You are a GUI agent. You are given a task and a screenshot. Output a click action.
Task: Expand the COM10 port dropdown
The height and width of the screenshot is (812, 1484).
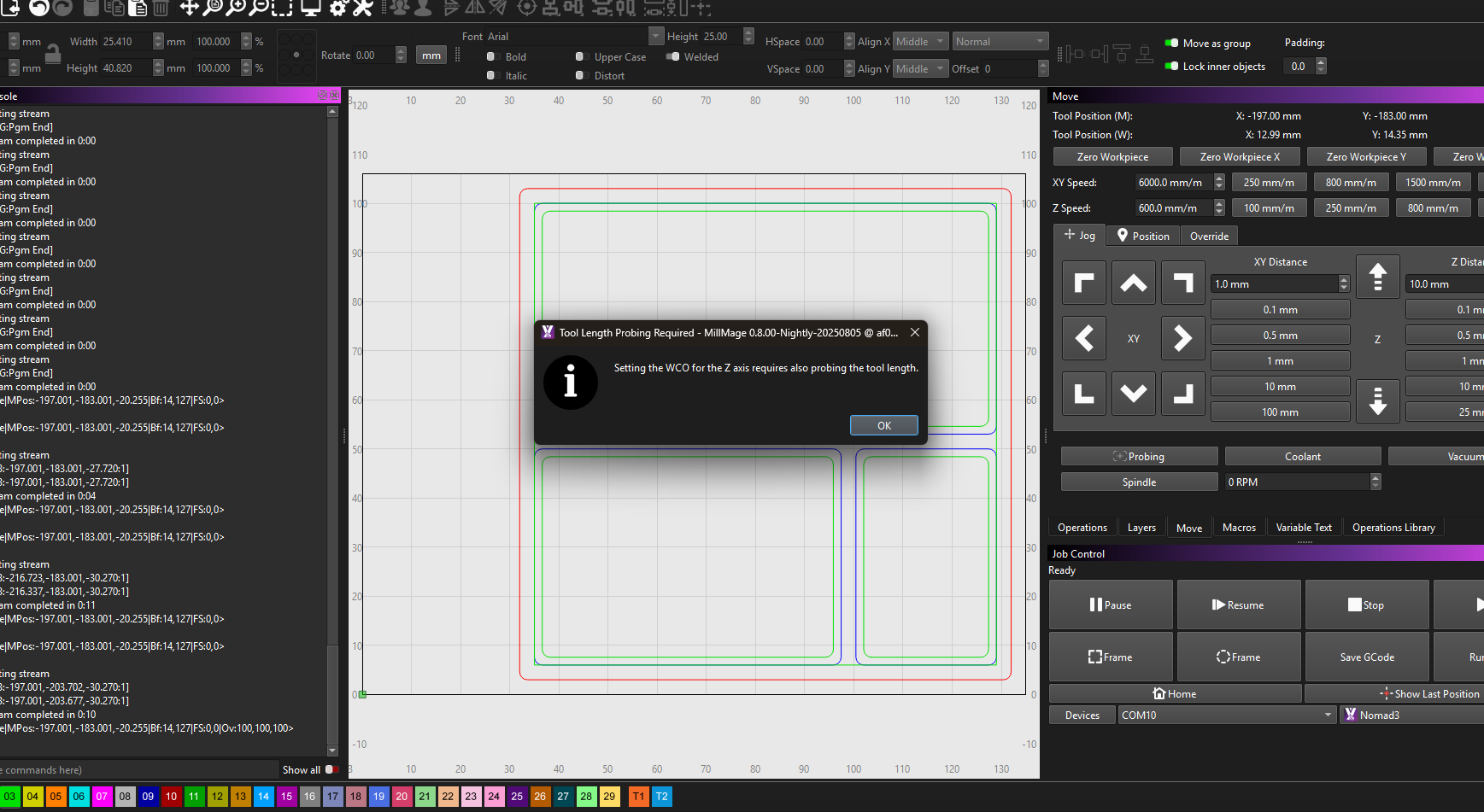click(x=1227, y=715)
